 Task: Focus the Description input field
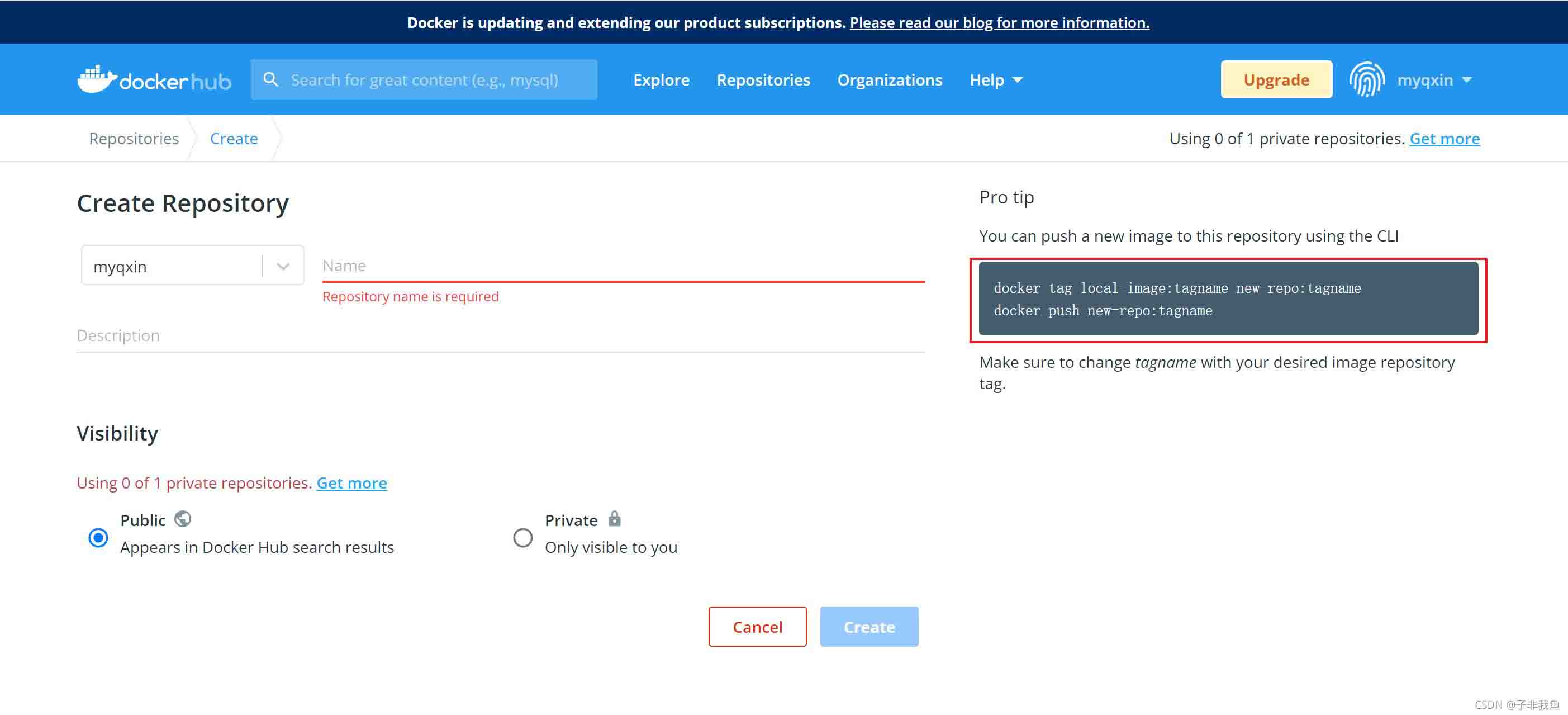pyautogui.click(x=500, y=335)
